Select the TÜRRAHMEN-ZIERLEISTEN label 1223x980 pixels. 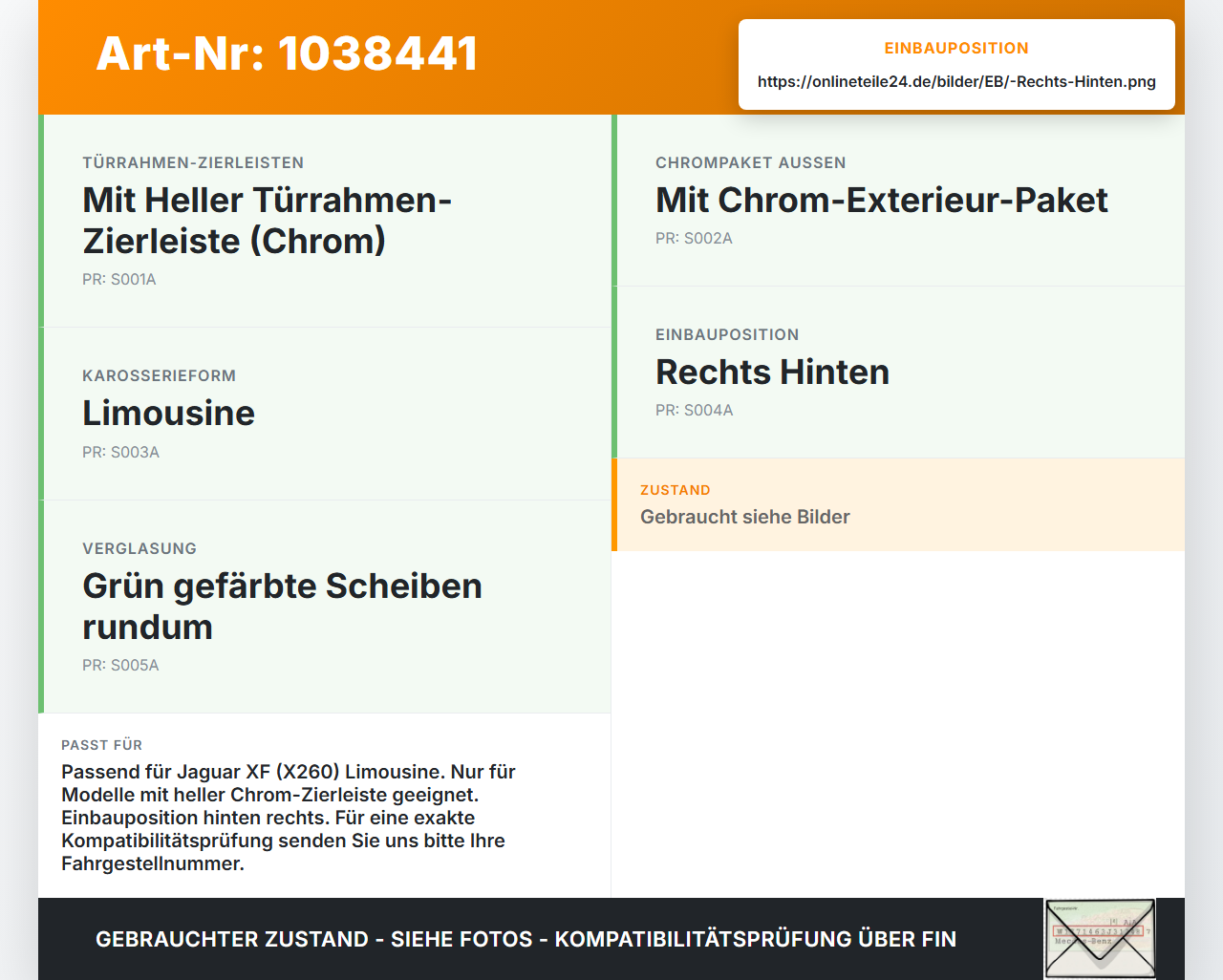(x=193, y=162)
